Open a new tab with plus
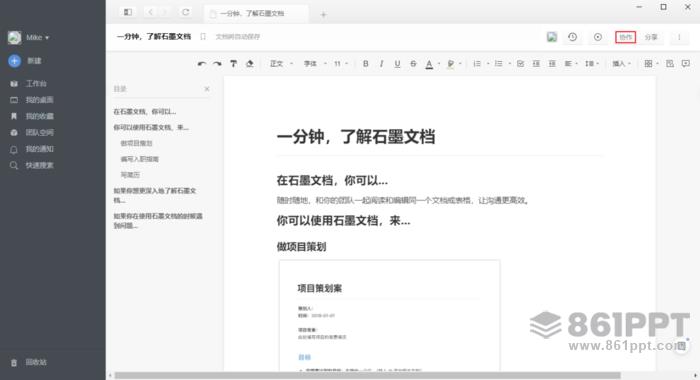The width and height of the screenshot is (700, 380). coord(323,15)
